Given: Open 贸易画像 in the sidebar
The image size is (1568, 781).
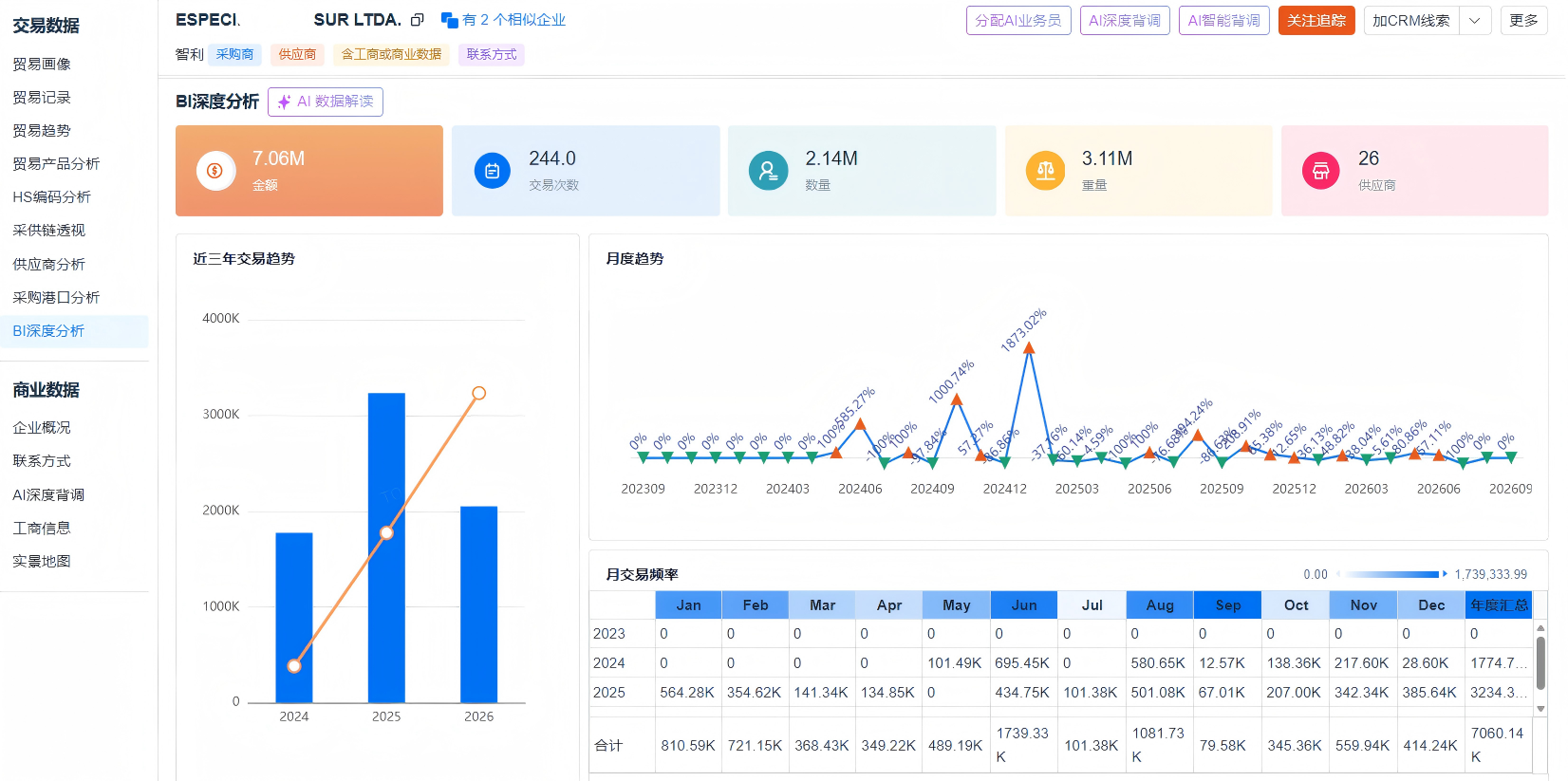Looking at the screenshot, I should [42, 64].
